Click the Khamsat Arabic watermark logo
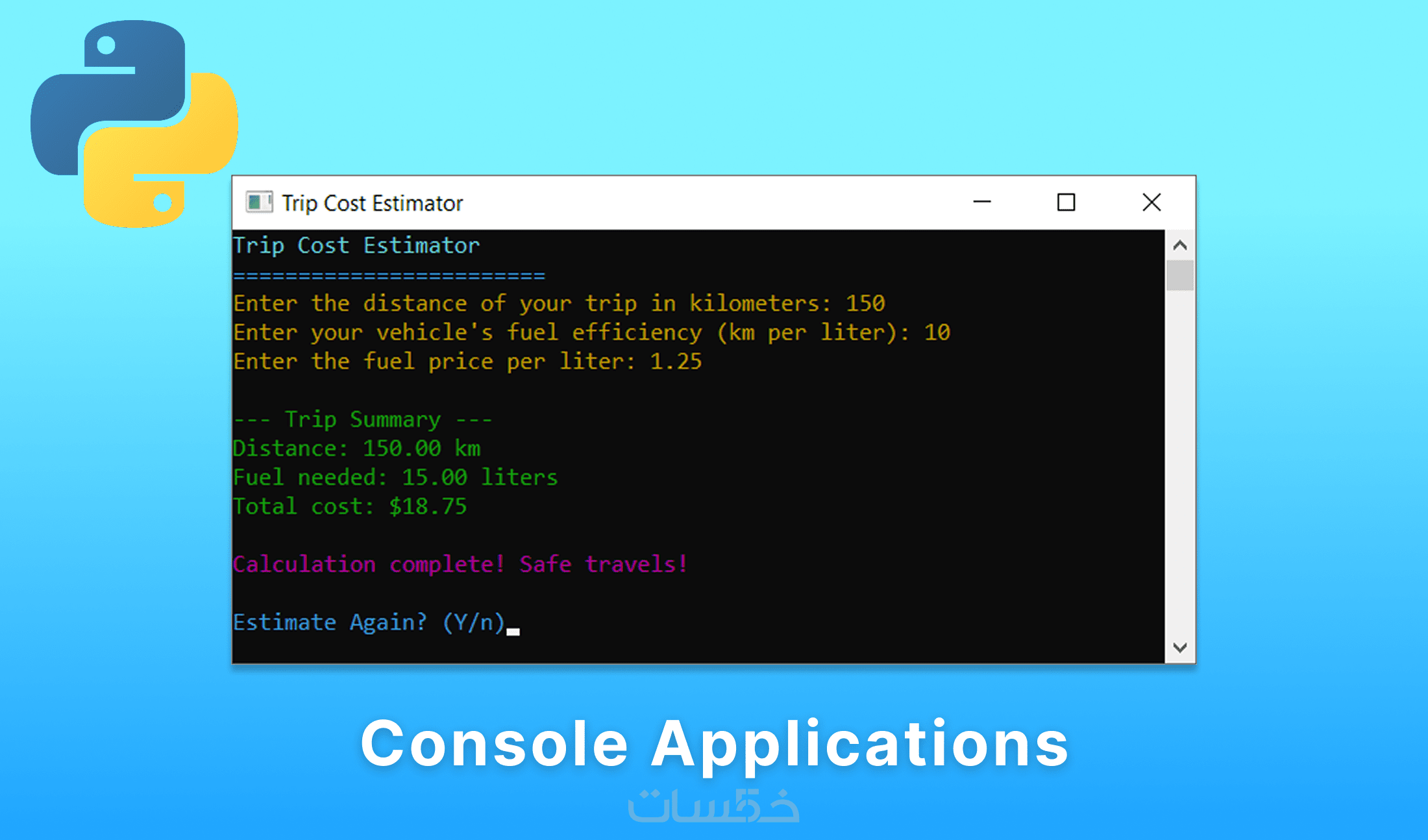 pyautogui.click(x=713, y=806)
